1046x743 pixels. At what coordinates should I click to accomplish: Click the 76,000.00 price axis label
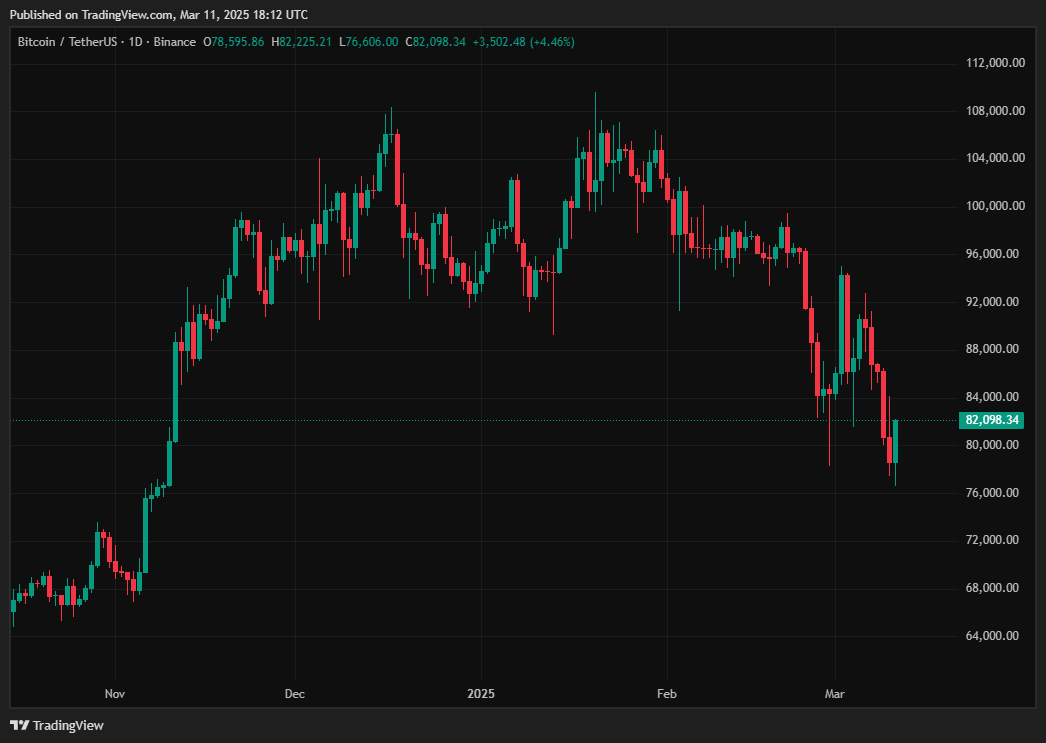click(995, 493)
